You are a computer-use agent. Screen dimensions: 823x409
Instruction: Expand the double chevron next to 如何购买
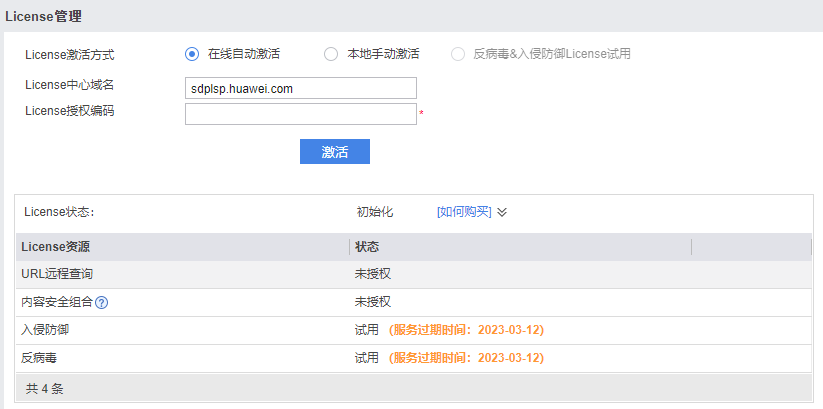pyautogui.click(x=503, y=212)
